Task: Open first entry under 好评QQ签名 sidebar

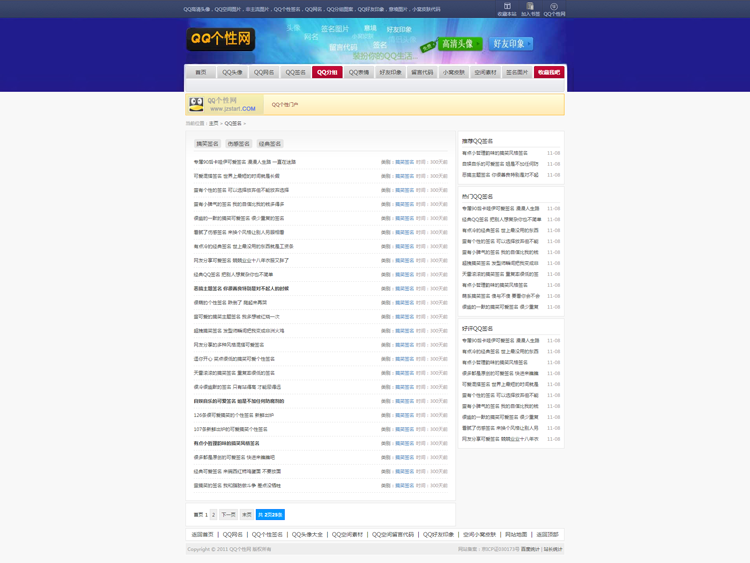Action: click(500, 341)
